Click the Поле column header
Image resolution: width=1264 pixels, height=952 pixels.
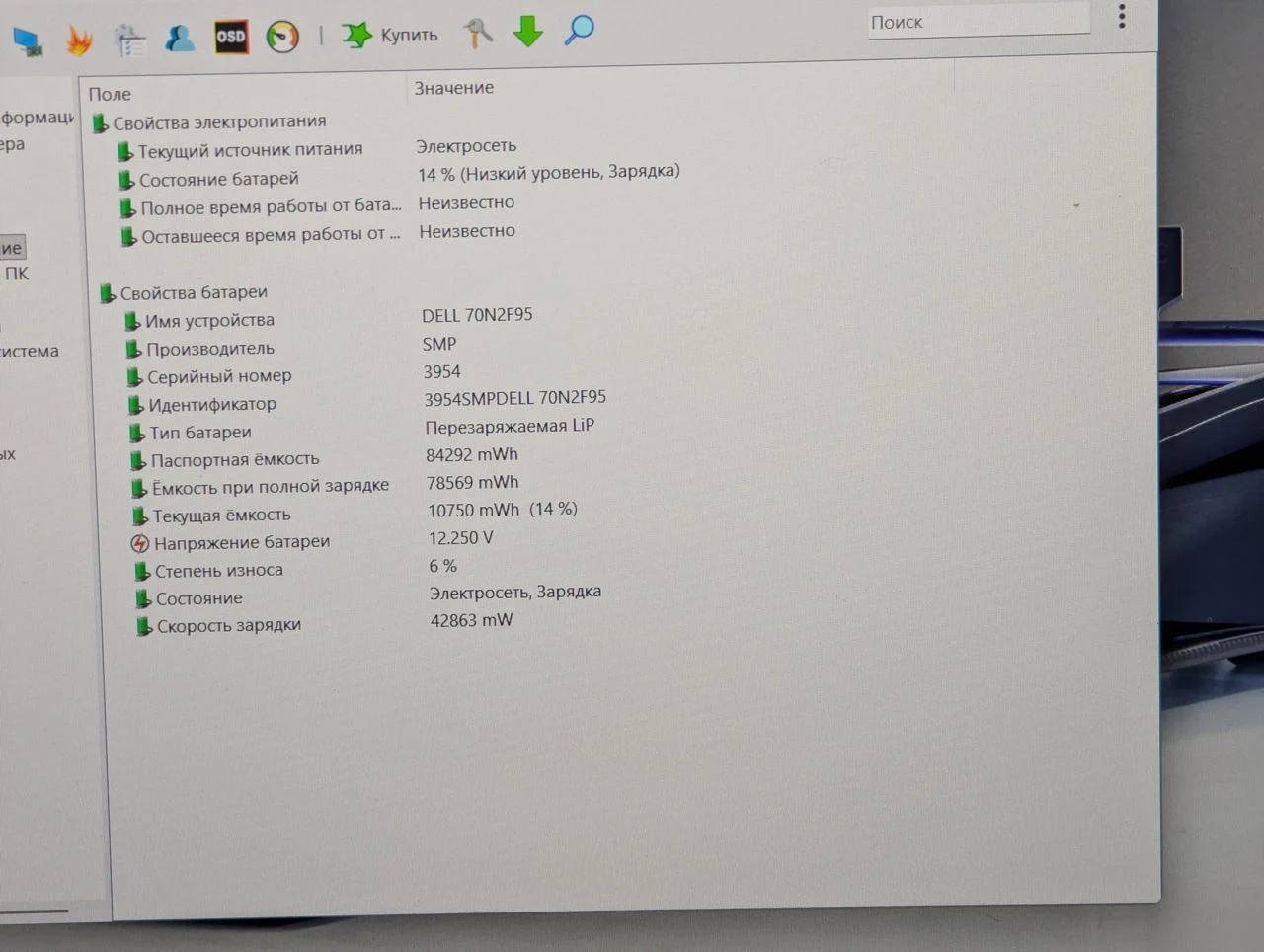pos(110,94)
